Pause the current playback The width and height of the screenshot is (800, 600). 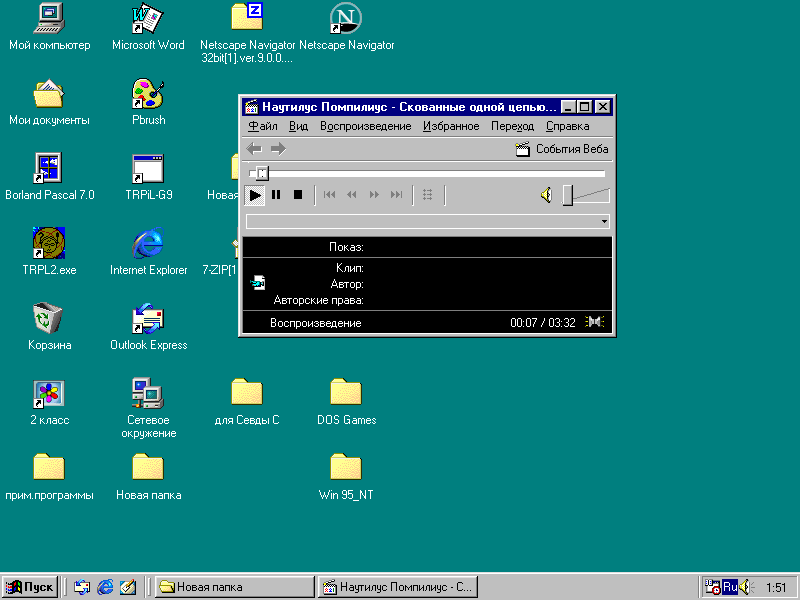(275, 195)
